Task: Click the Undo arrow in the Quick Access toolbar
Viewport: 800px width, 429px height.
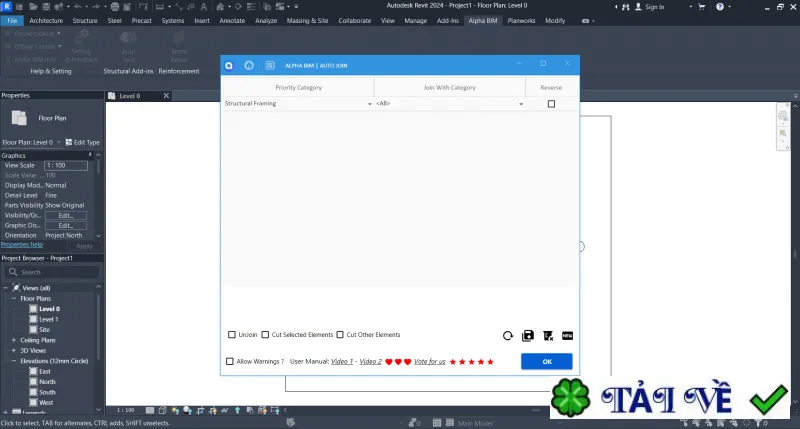Action: (78, 7)
